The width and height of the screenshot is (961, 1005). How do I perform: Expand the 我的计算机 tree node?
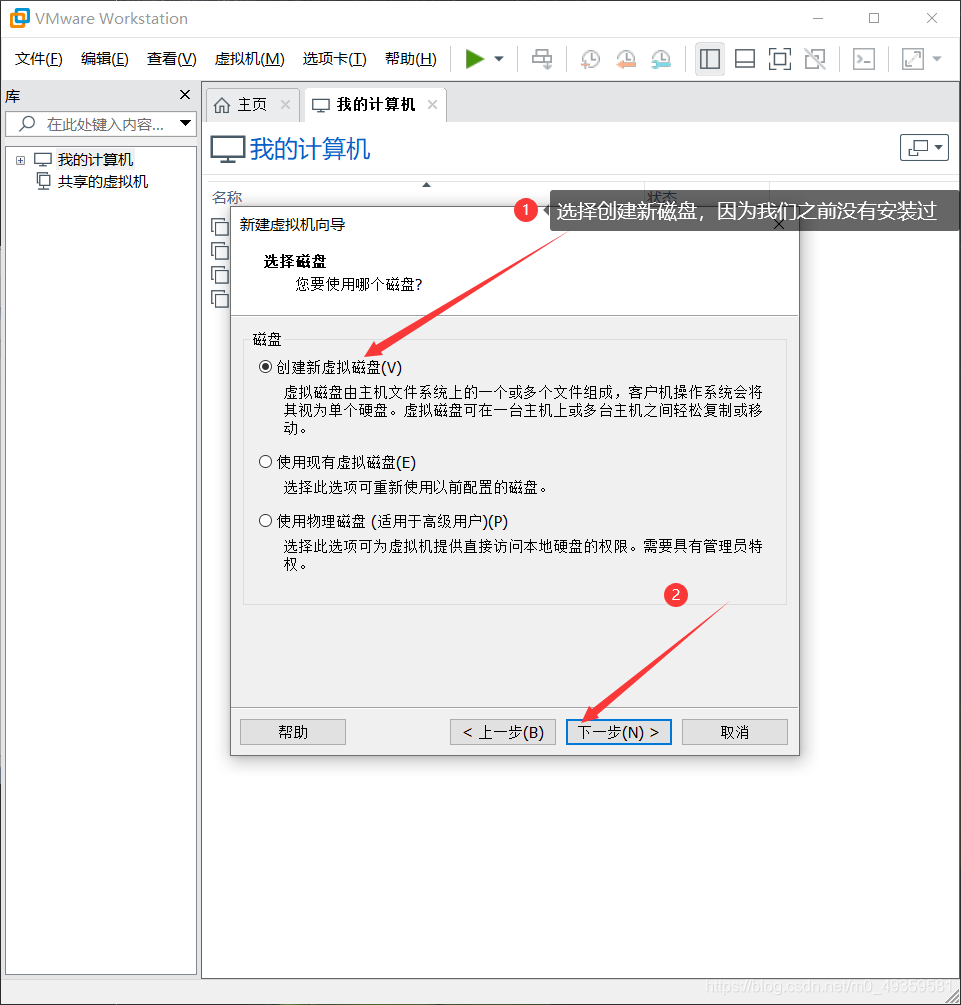point(21,160)
